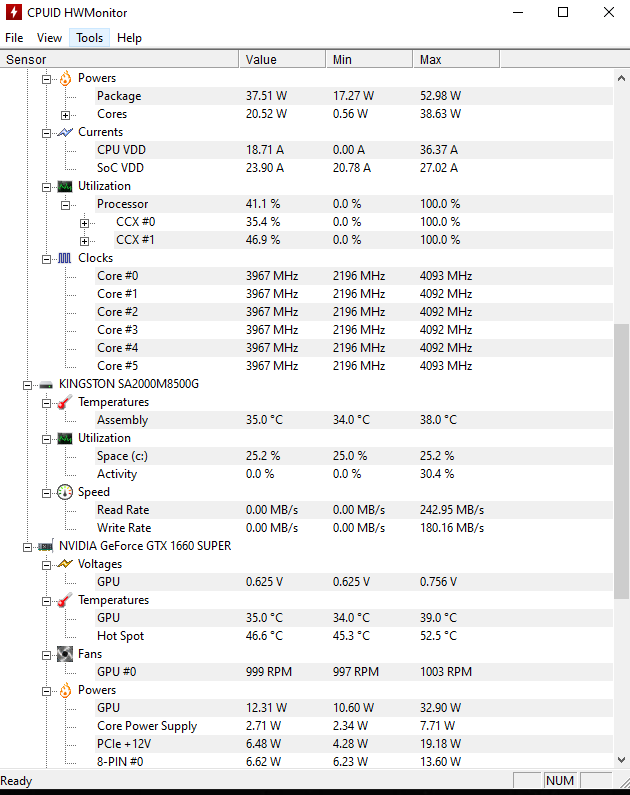Open the Tools menu

pyautogui.click(x=89, y=38)
